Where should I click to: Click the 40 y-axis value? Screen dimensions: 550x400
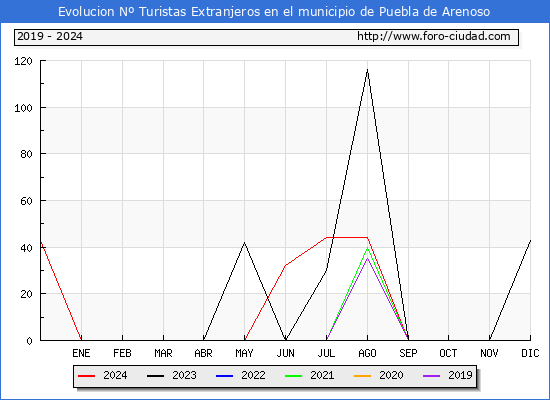pos(26,248)
